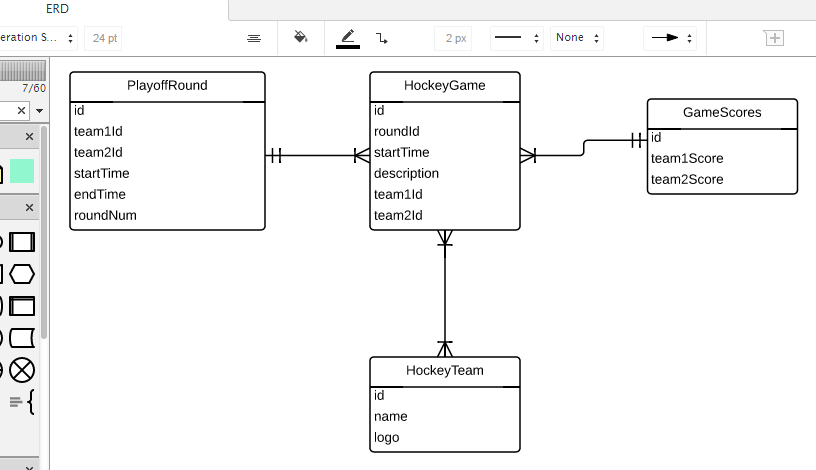Open the line style dropdown
The height and width of the screenshot is (470, 816).
[x=517, y=38]
